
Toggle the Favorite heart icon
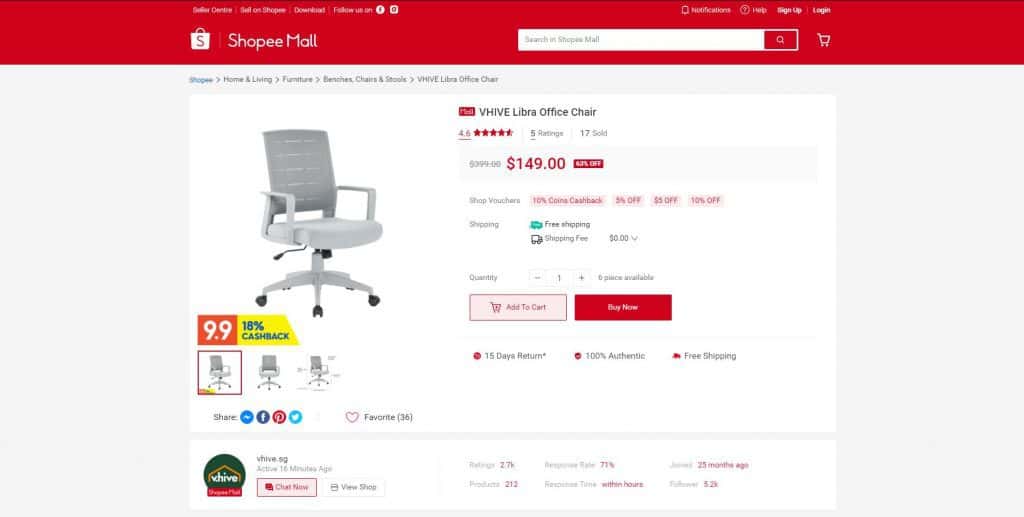[x=352, y=417]
